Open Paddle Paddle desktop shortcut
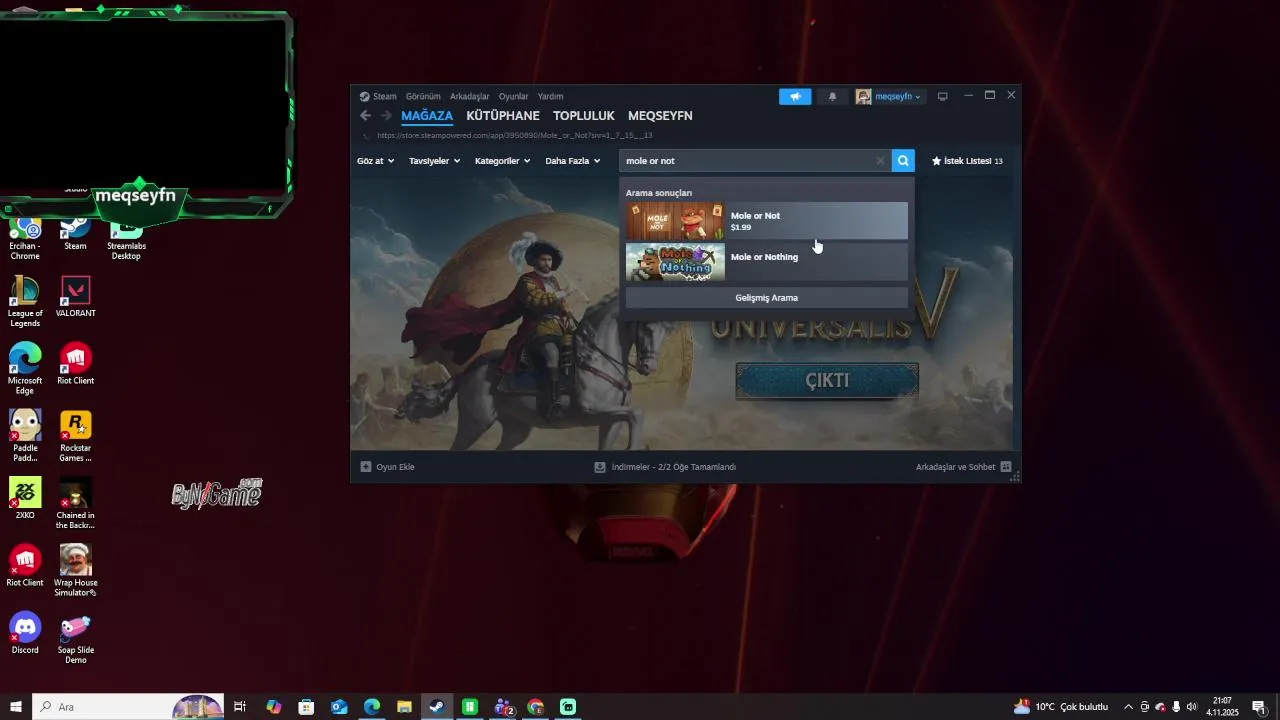This screenshot has width=1280, height=720. pyautogui.click(x=25, y=436)
